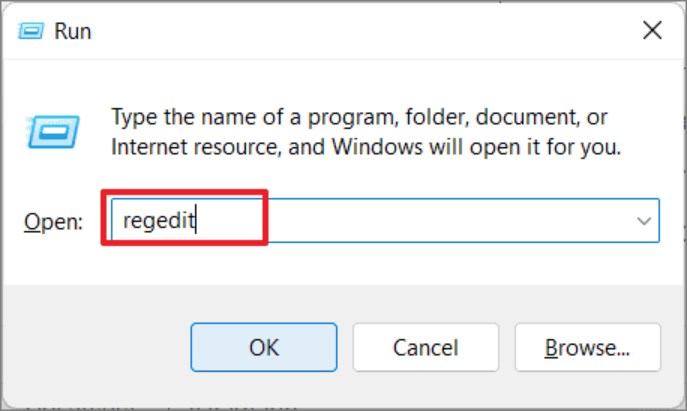Click the large Run program icon
687x411 pixels.
coord(49,130)
